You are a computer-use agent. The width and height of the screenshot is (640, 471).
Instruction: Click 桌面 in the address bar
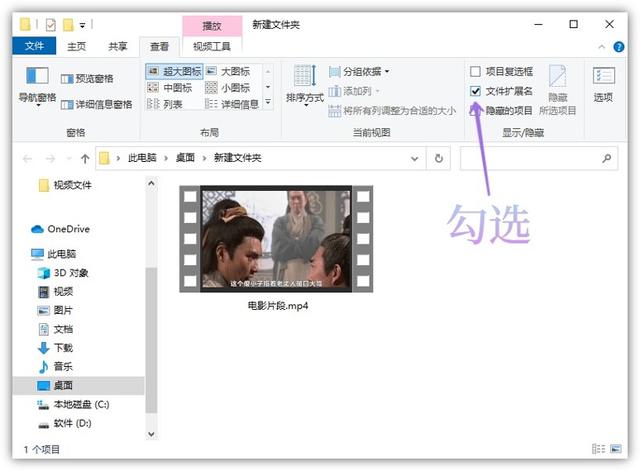(185, 158)
